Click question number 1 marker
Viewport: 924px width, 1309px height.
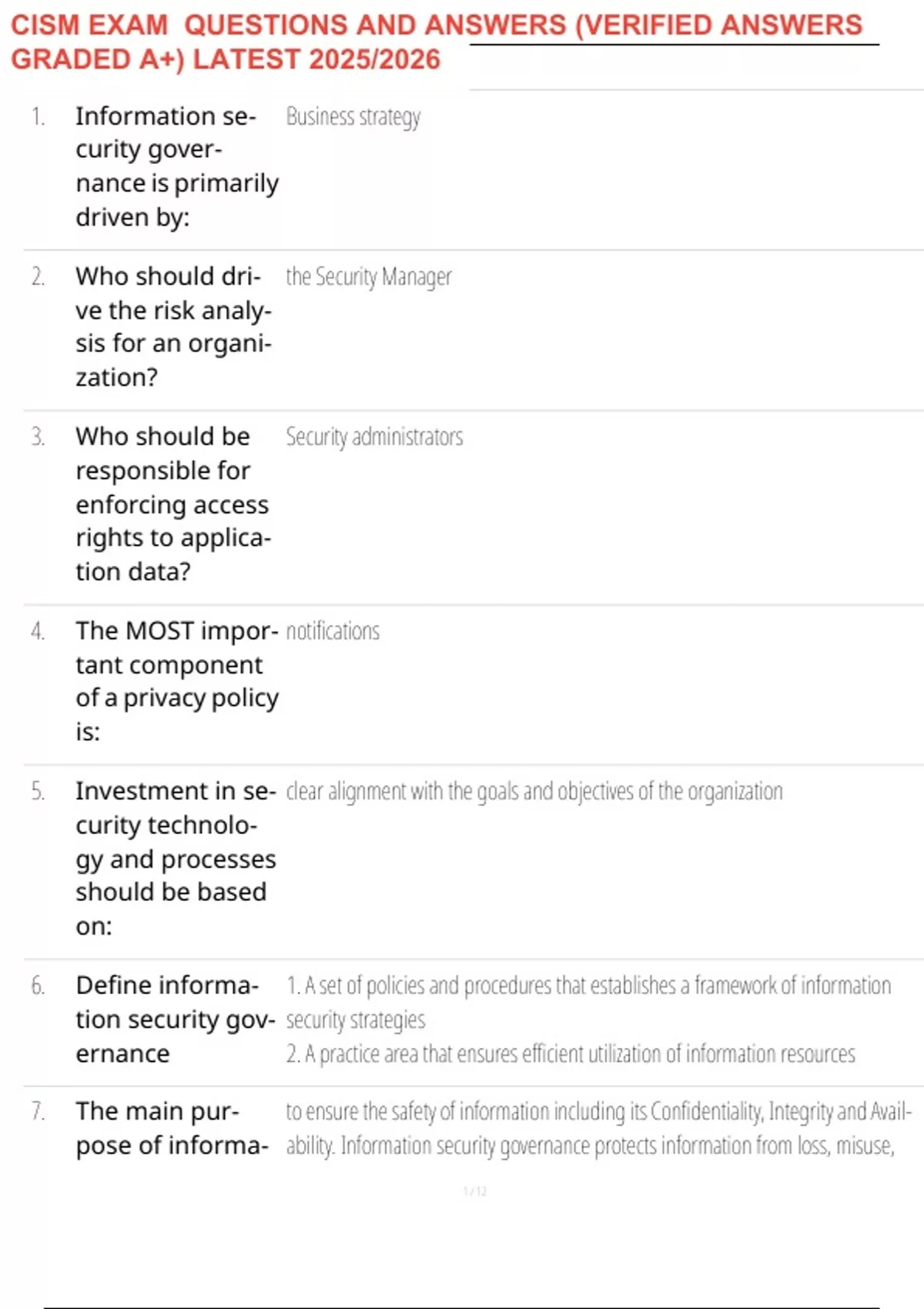38,116
